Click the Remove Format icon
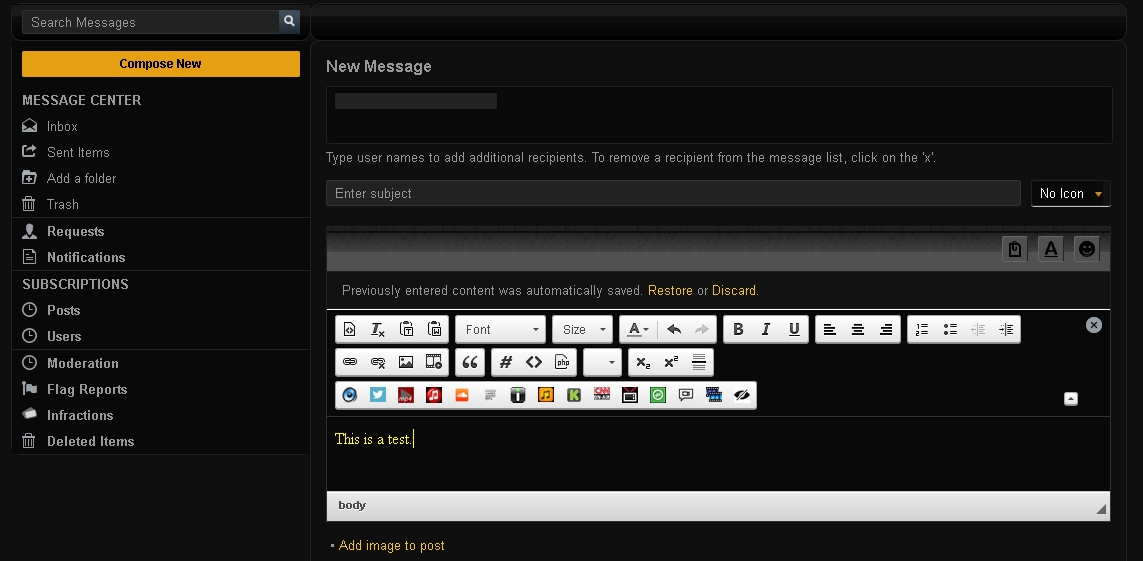The height and width of the screenshot is (561, 1143). point(378,329)
